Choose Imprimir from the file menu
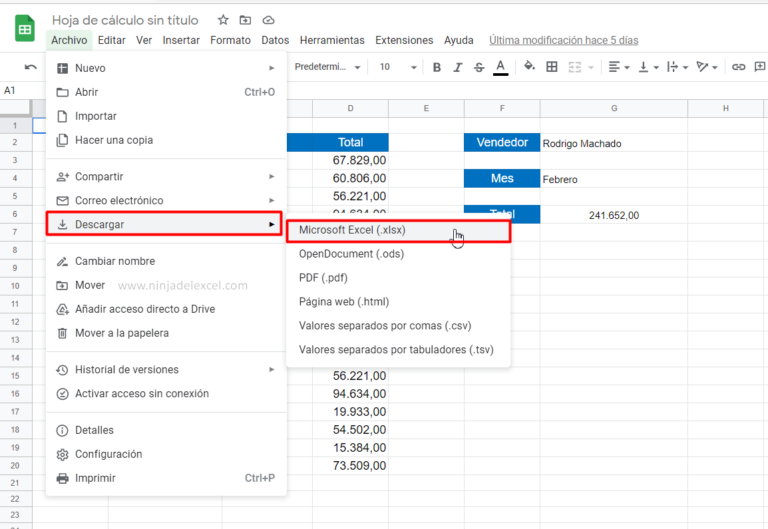Screen dimensions: 768x529 click(x=166, y=478)
